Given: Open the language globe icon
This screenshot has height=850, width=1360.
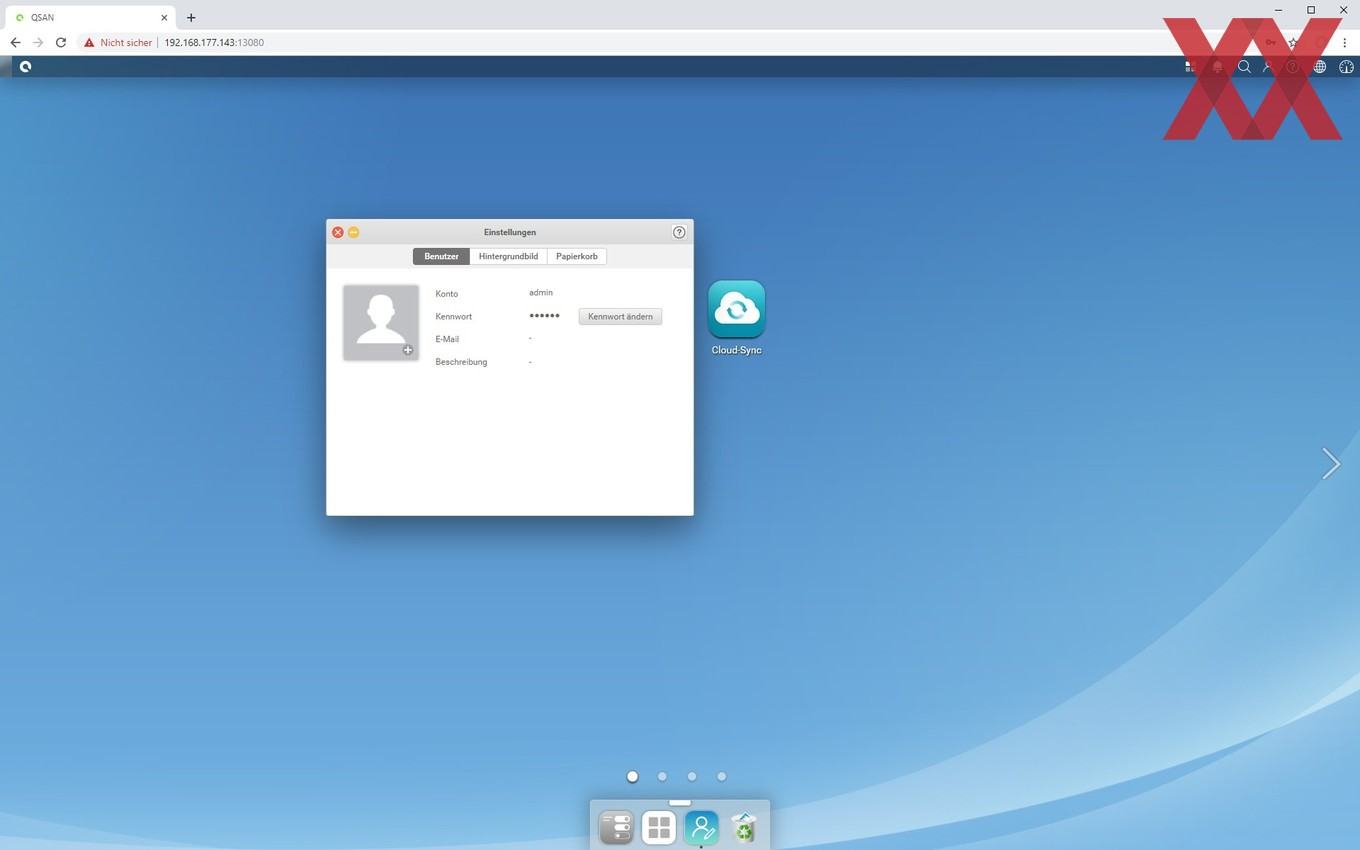Looking at the screenshot, I should point(1320,67).
